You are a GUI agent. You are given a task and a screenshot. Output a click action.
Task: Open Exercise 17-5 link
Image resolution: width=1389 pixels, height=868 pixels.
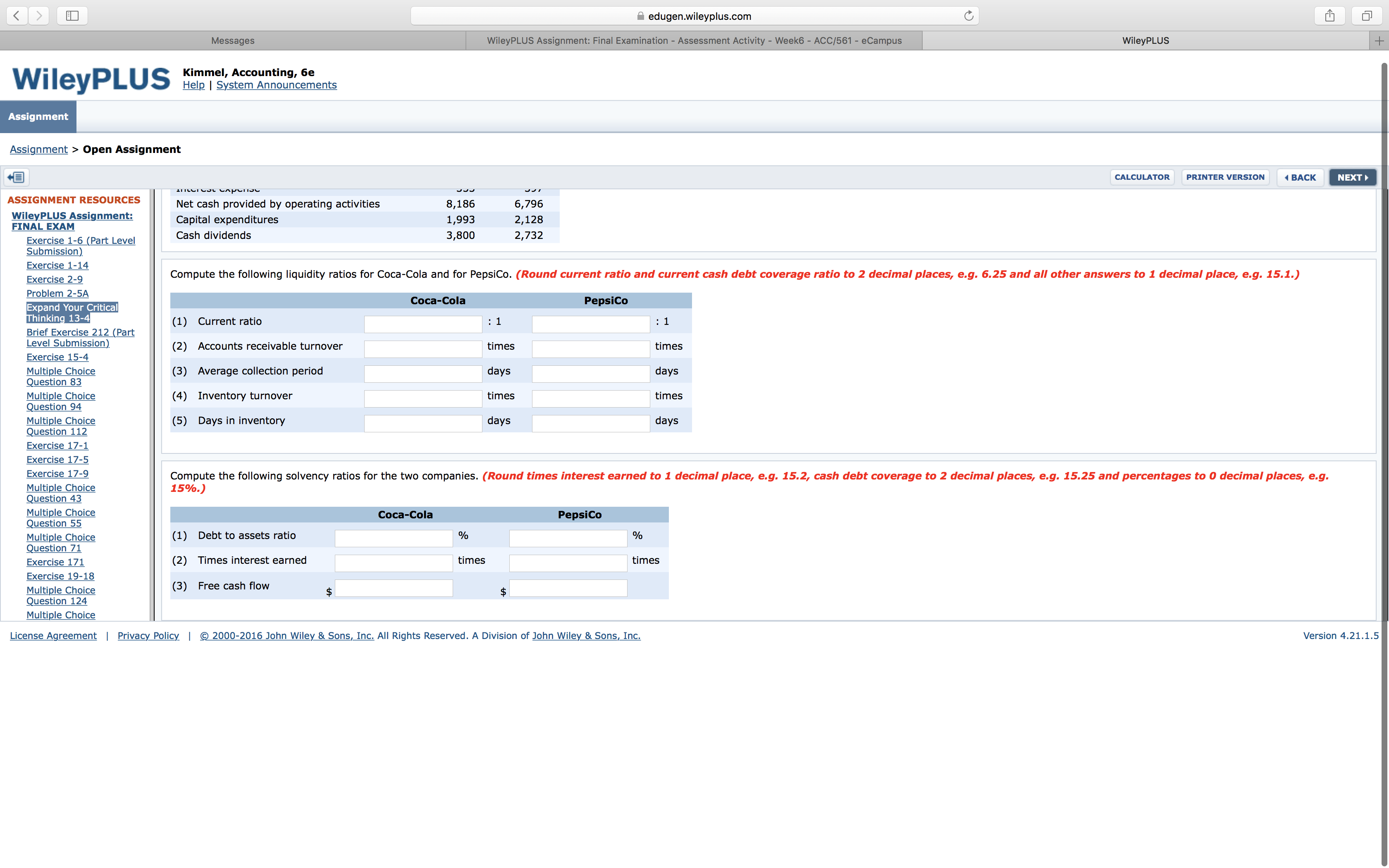pos(57,460)
